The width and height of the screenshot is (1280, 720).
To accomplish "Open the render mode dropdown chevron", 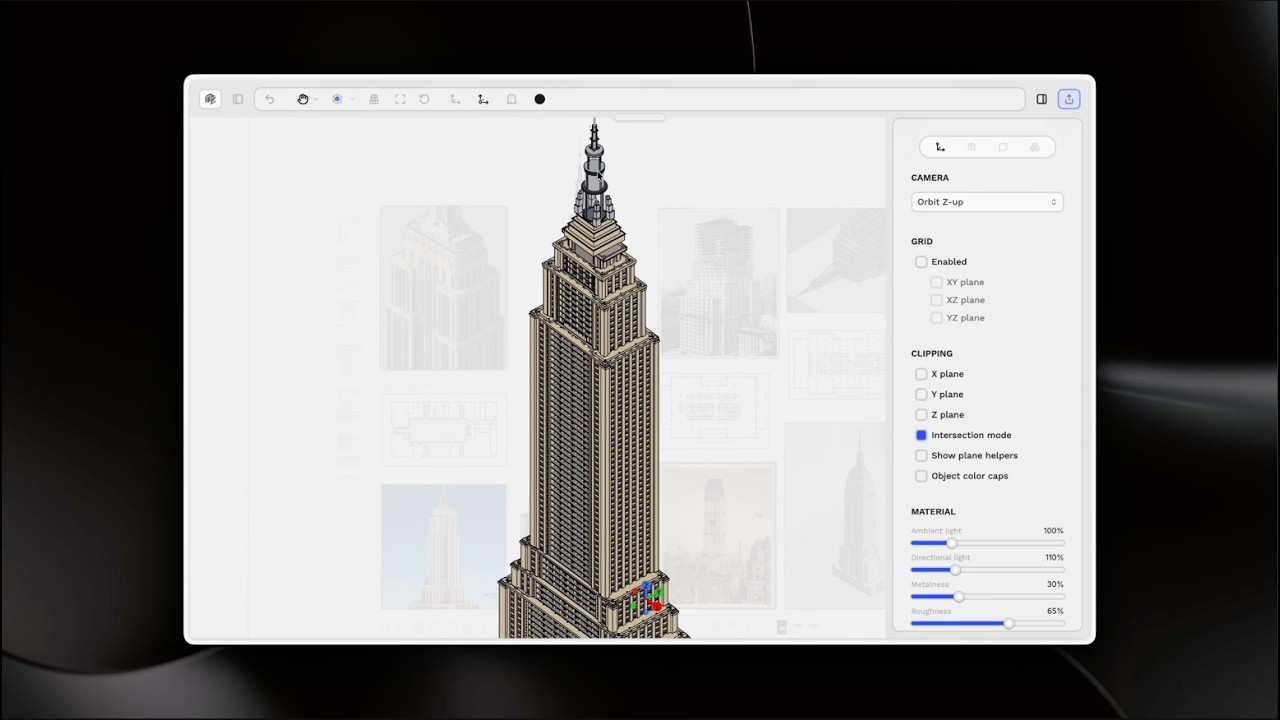I will pos(352,99).
